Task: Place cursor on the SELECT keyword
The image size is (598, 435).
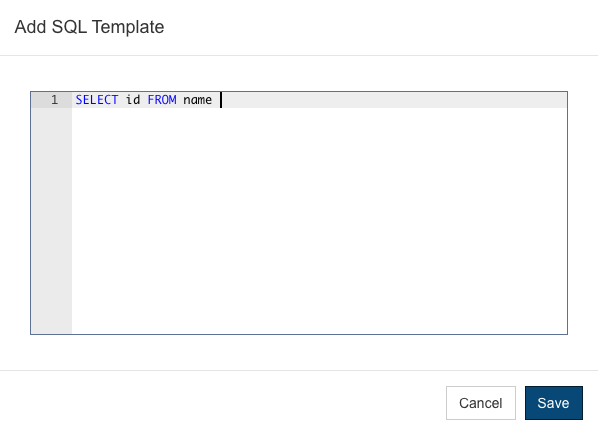Action: point(97,100)
